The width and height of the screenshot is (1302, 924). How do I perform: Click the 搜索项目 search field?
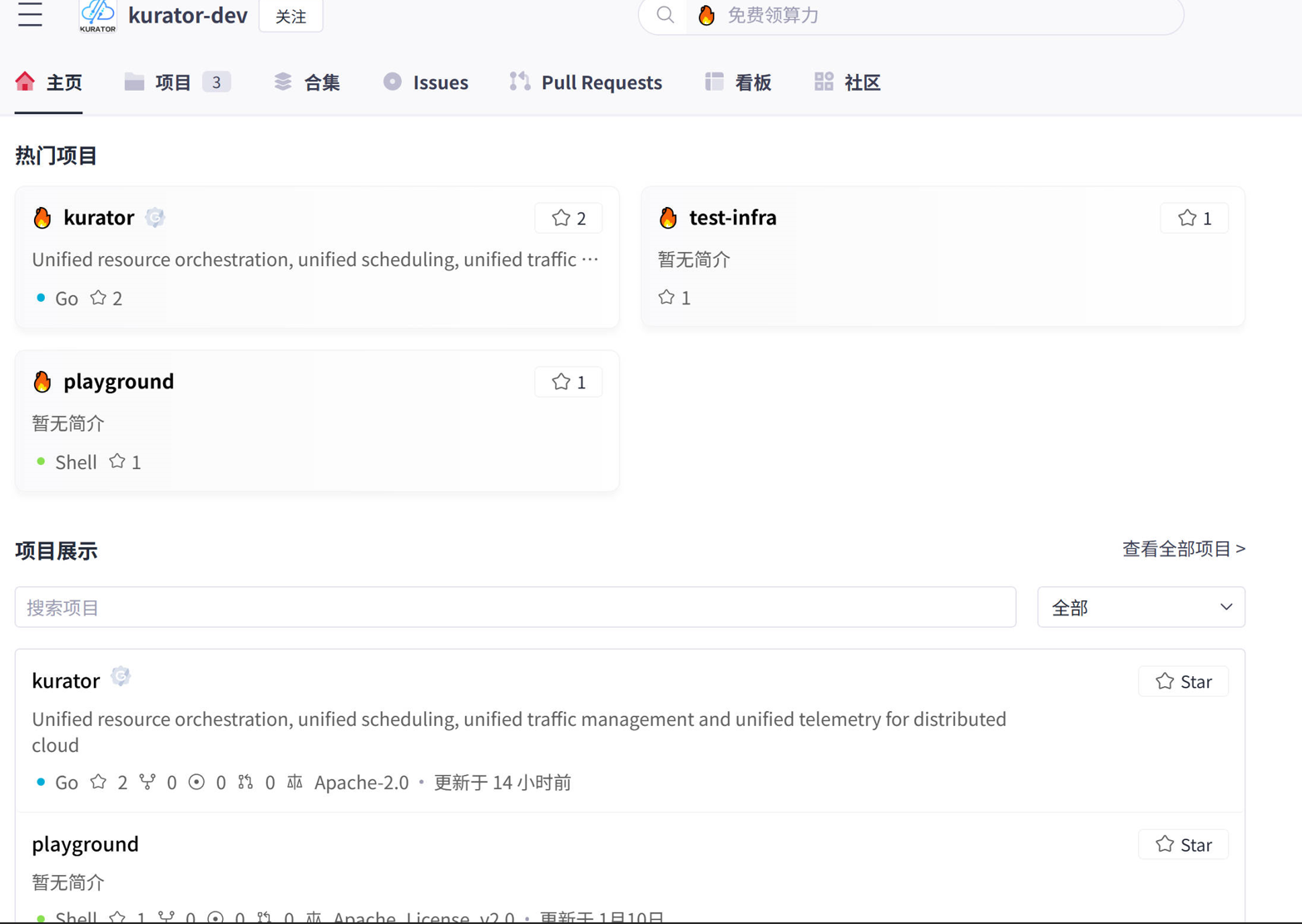(x=515, y=607)
